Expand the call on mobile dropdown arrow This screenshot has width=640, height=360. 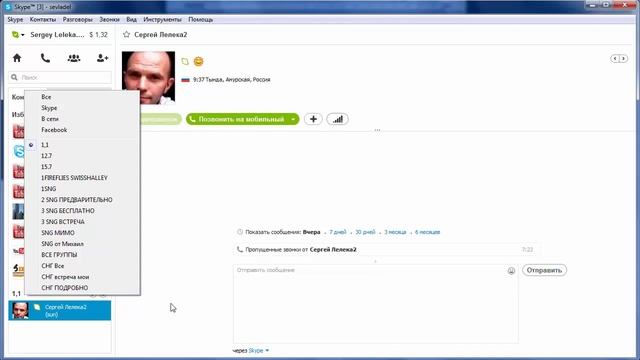(x=293, y=119)
